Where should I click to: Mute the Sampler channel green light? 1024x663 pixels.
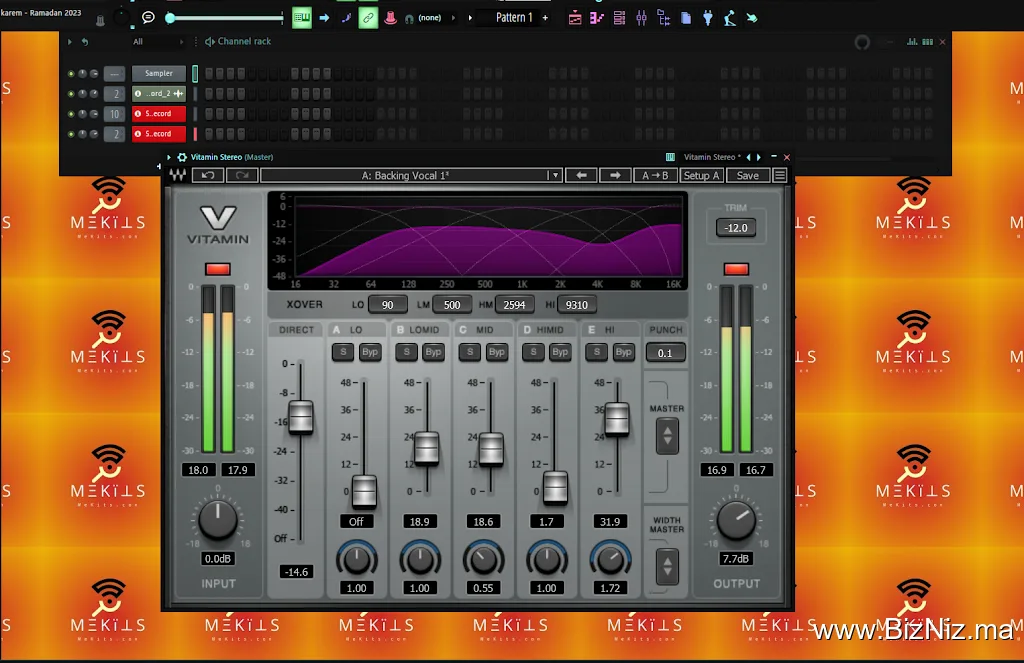click(x=71, y=74)
